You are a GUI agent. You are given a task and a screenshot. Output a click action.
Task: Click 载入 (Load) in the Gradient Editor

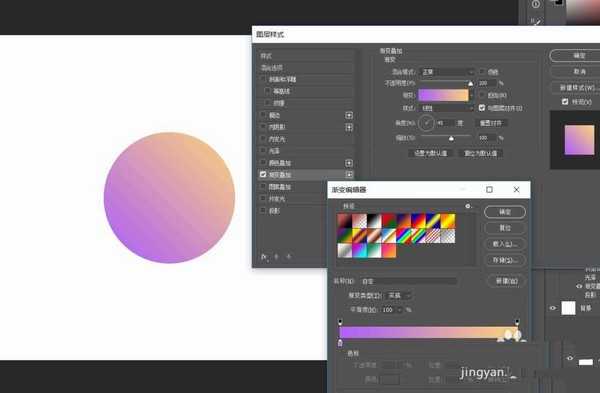point(505,244)
